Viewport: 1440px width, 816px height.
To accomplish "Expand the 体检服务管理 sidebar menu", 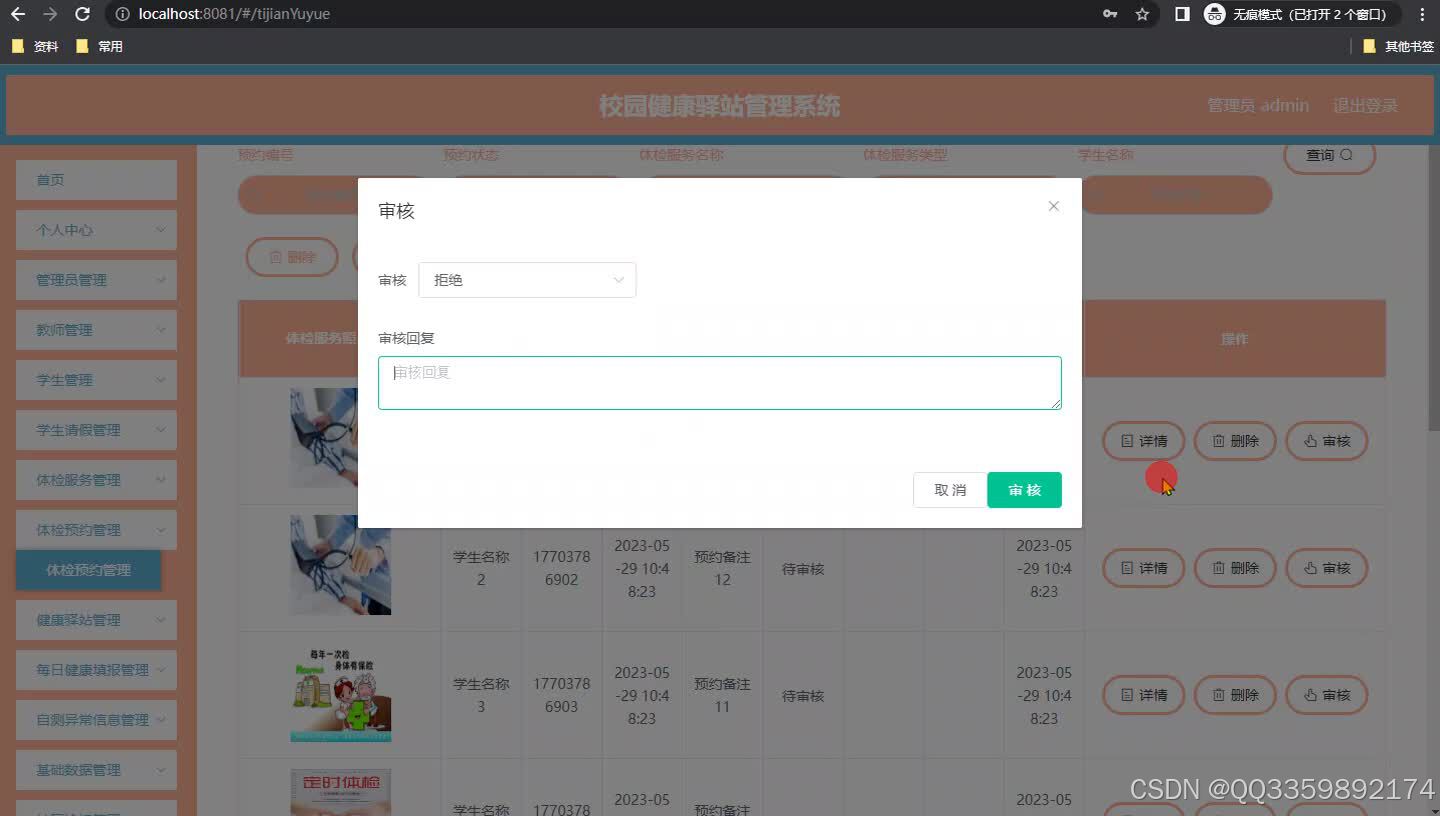I will point(96,480).
